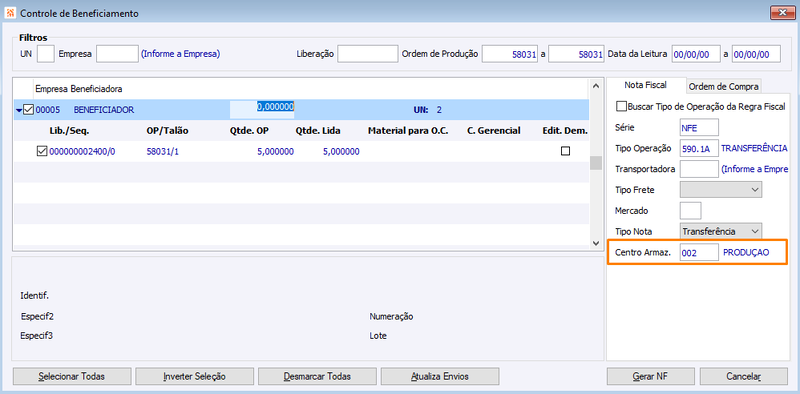The image size is (800, 394).
Task: Click the Data da Leitura start date field
Action: 696,54
